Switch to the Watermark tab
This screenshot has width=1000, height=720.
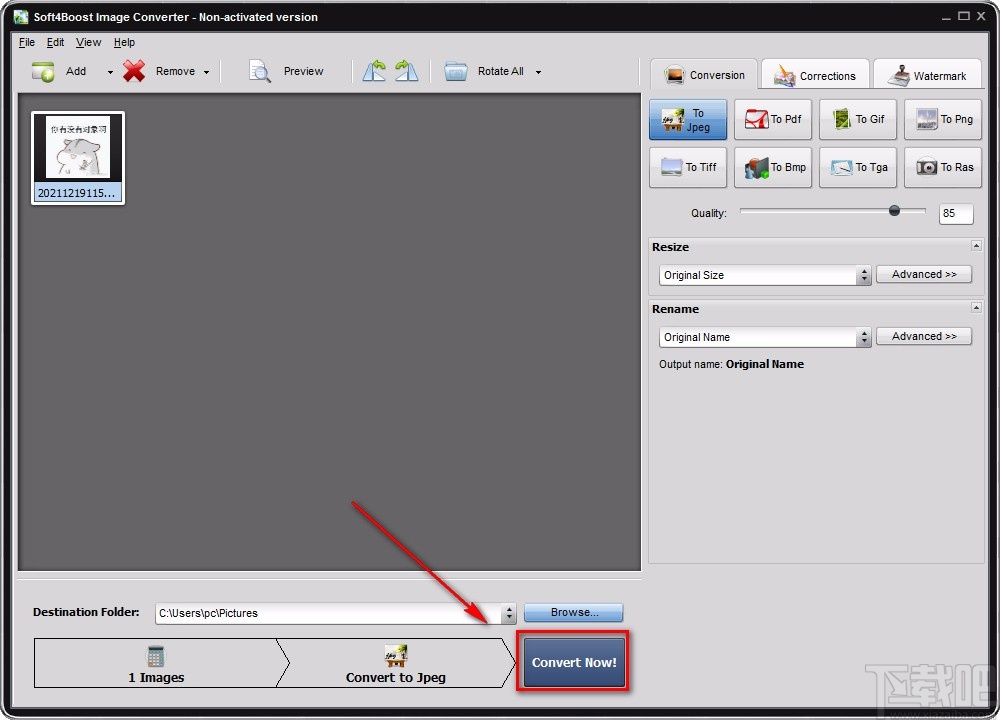coord(928,75)
